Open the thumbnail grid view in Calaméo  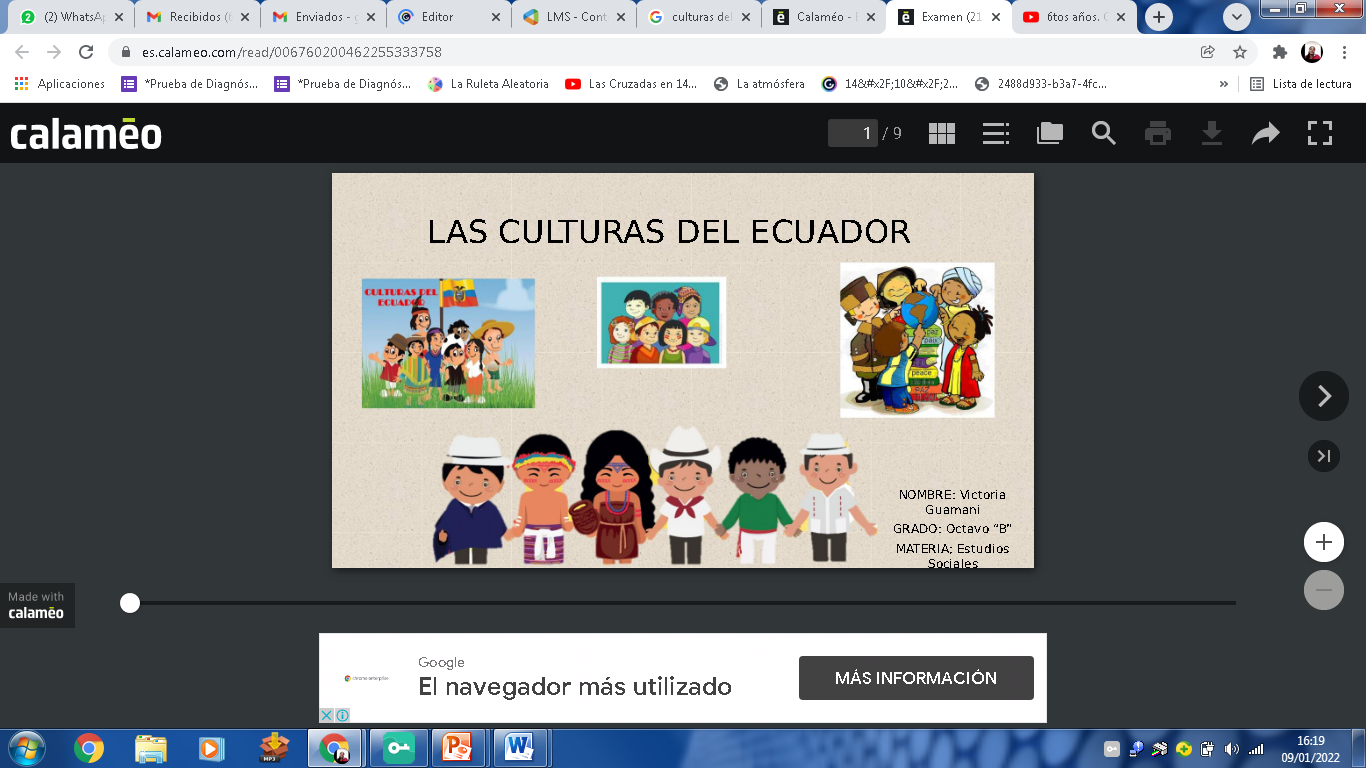pyautogui.click(x=941, y=131)
